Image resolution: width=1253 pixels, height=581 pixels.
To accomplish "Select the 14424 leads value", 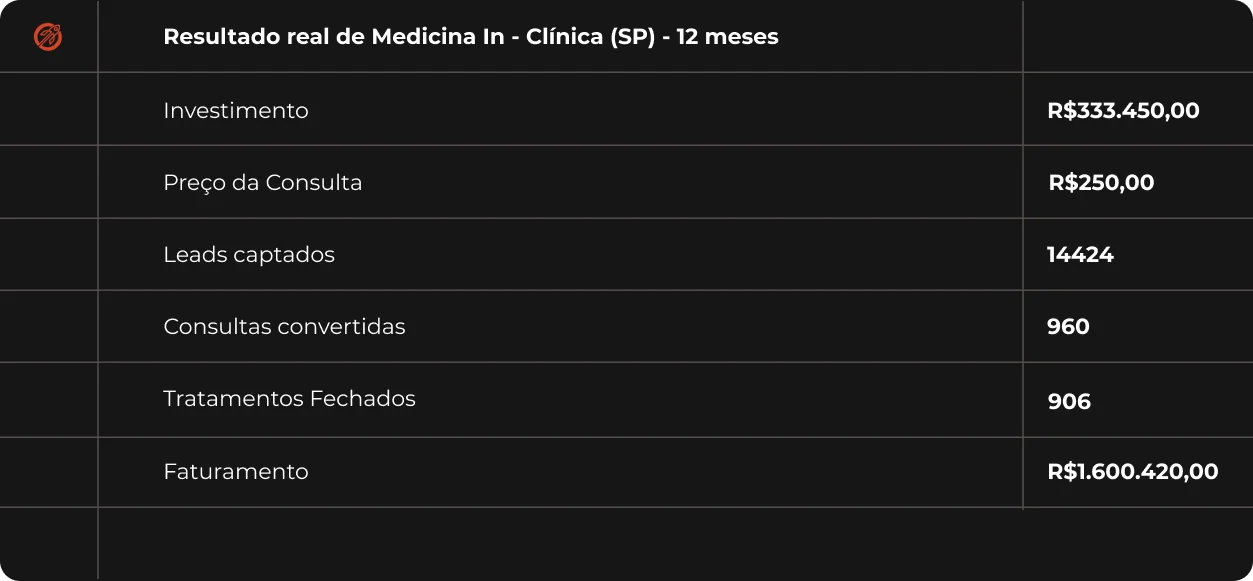I will point(1080,255).
